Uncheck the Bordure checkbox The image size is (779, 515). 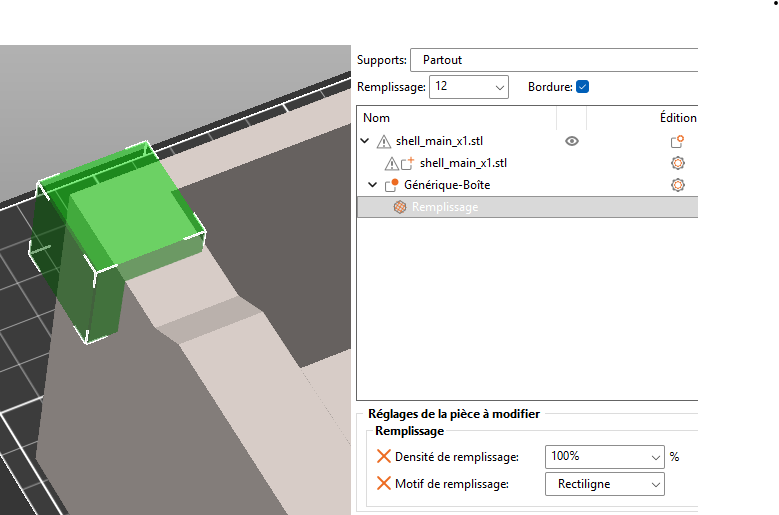[x=582, y=87]
